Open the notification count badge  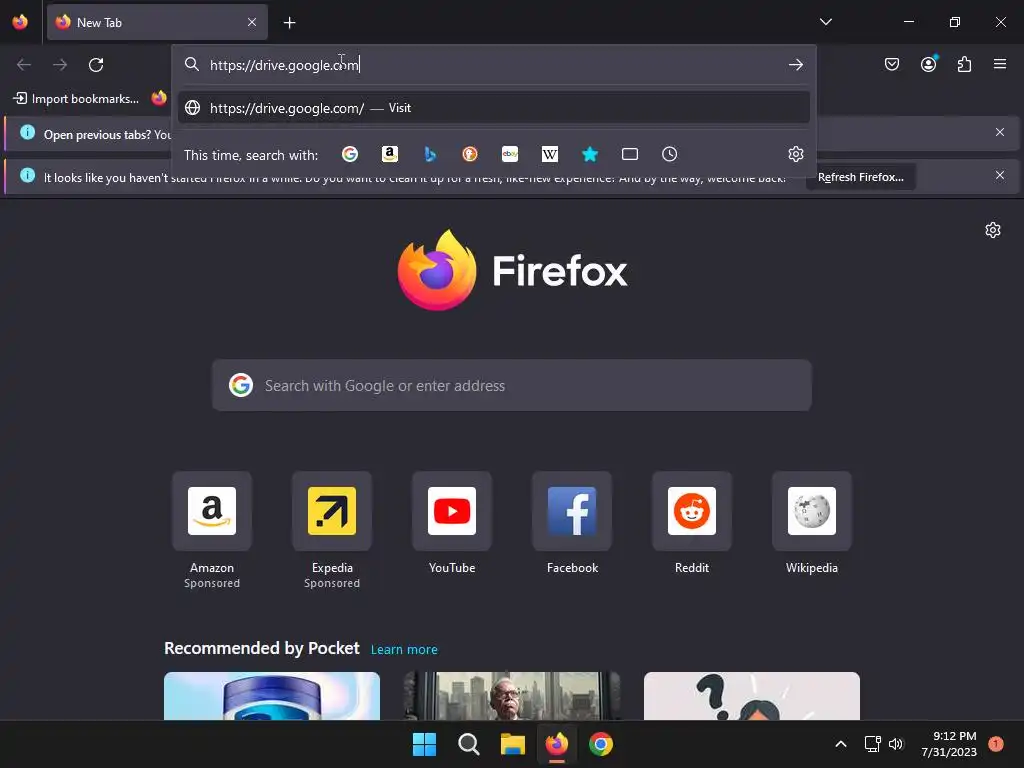tap(996, 744)
